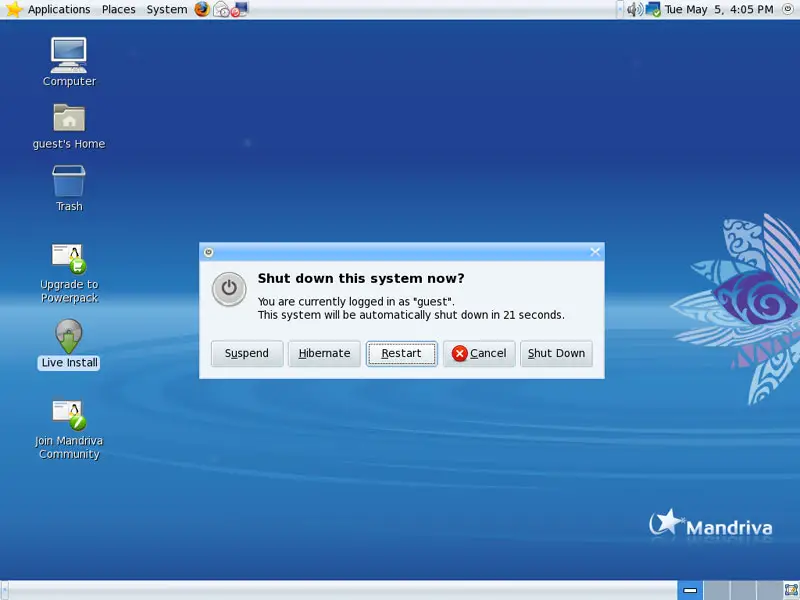
Task: Click the bottom-right panel applet icon
Action: pyautogui.click(x=791, y=590)
